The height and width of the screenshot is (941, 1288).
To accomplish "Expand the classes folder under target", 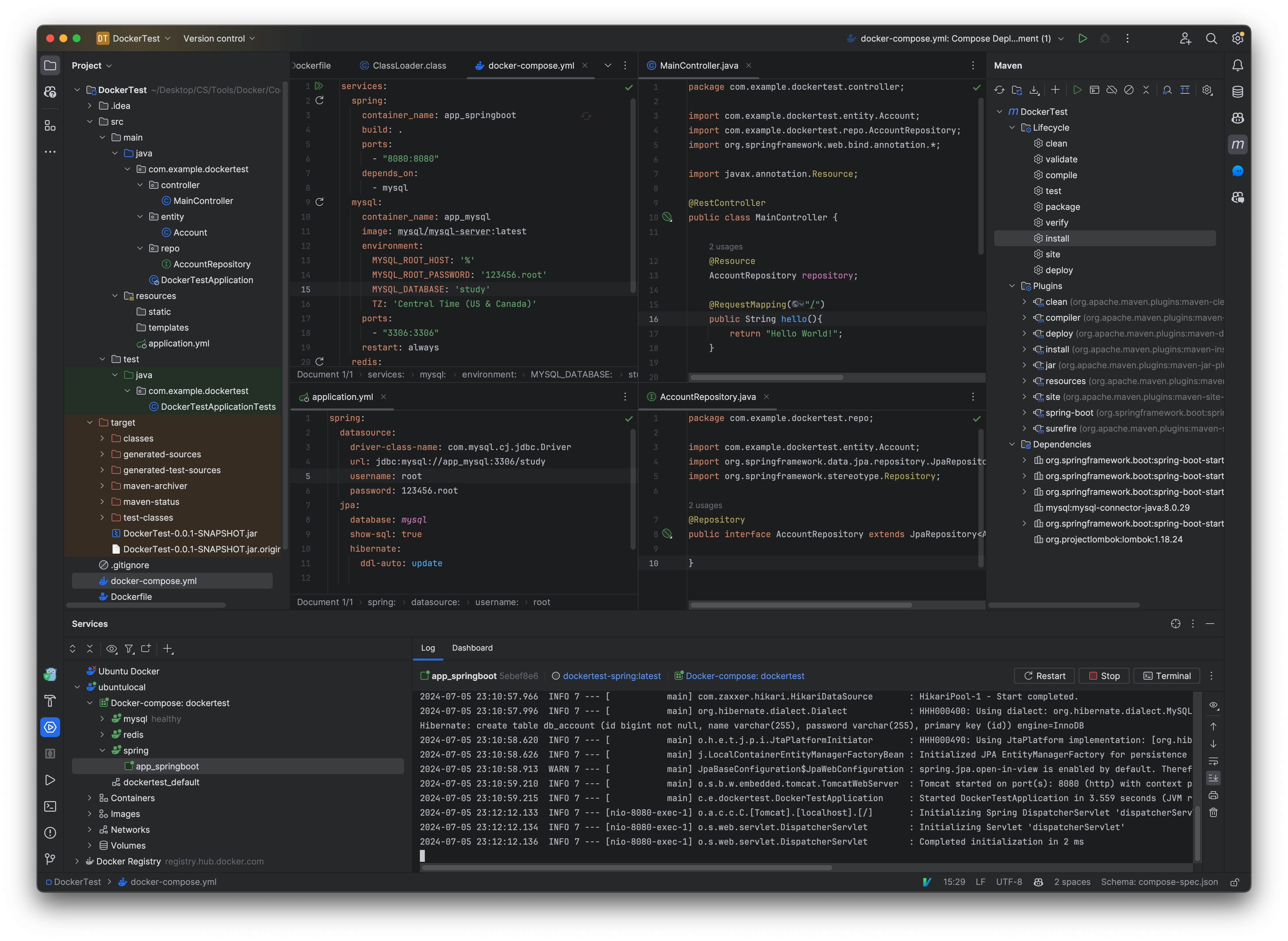I will click(x=102, y=438).
